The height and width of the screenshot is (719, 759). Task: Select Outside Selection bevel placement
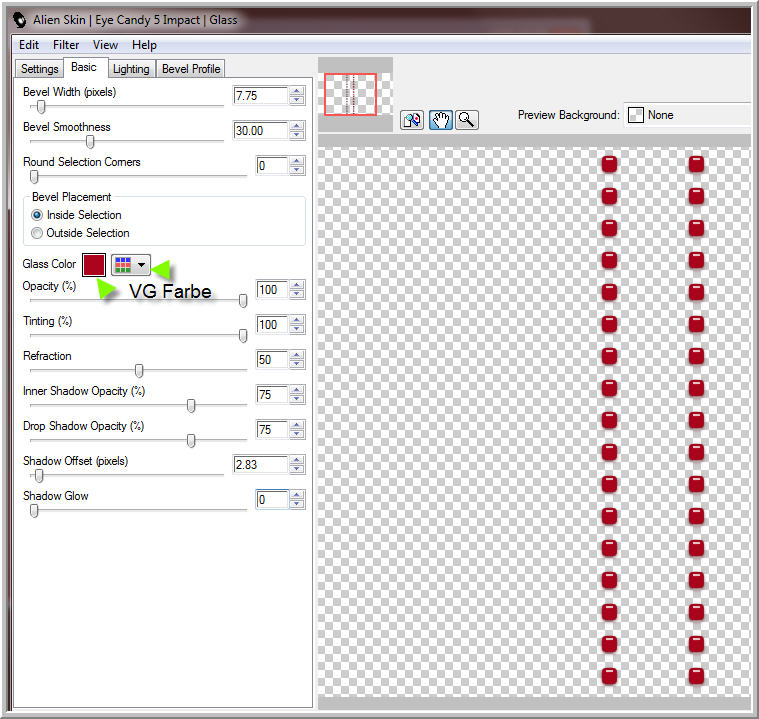[x=37, y=233]
